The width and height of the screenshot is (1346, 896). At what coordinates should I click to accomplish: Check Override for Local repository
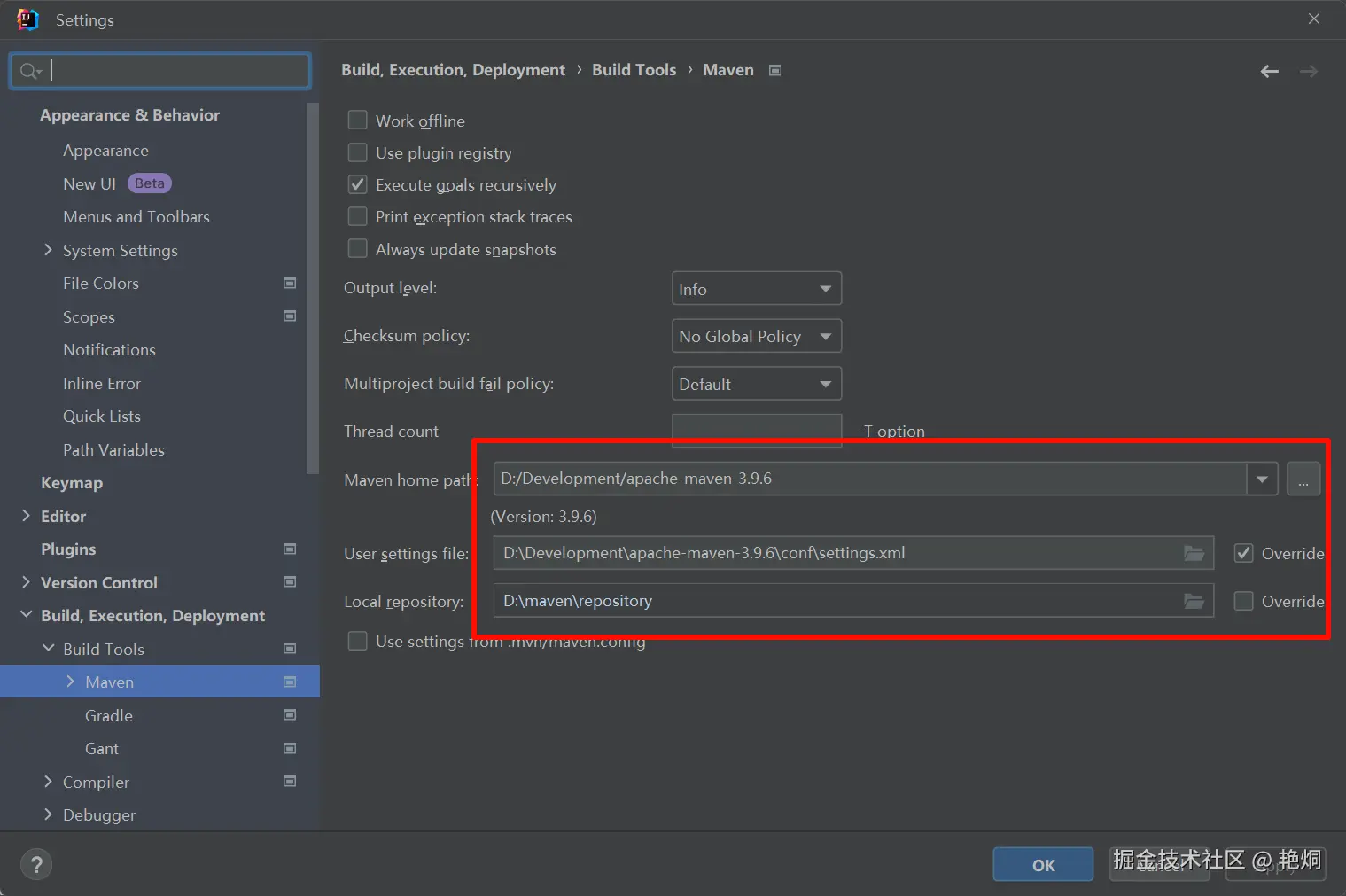tap(1244, 601)
